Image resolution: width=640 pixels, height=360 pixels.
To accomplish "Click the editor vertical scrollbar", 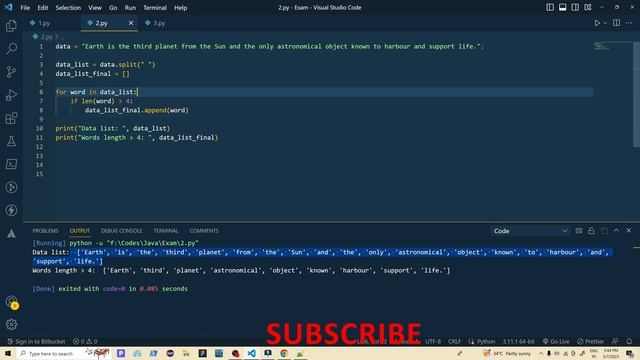I will tap(636, 94).
